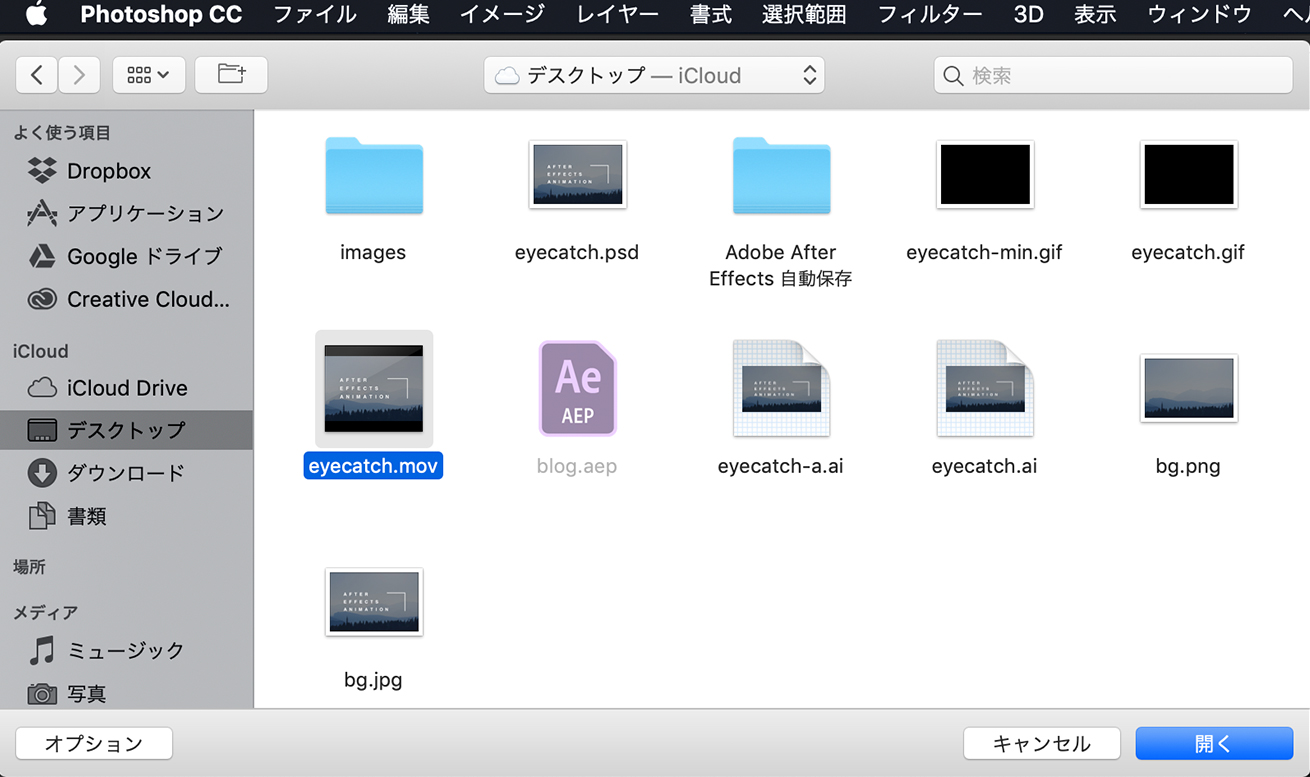Viewport: 1310px width, 777px height.
Task: Go back with the left arrow button
Action: pyautogui.click(x=37, y=75)
